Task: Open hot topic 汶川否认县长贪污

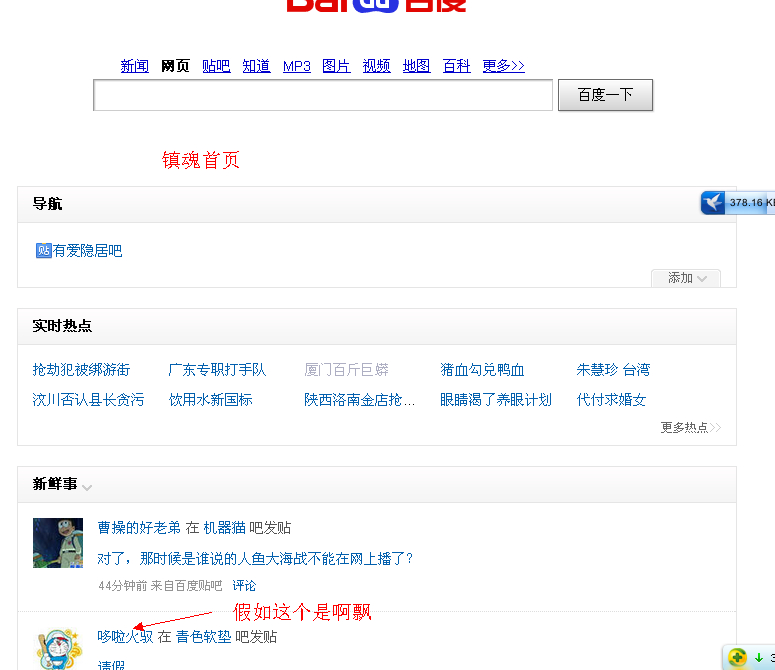Action: tap(88, 399)
